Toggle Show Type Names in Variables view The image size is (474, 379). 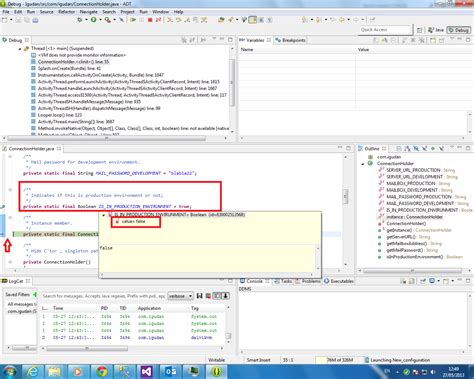(376, 40)
